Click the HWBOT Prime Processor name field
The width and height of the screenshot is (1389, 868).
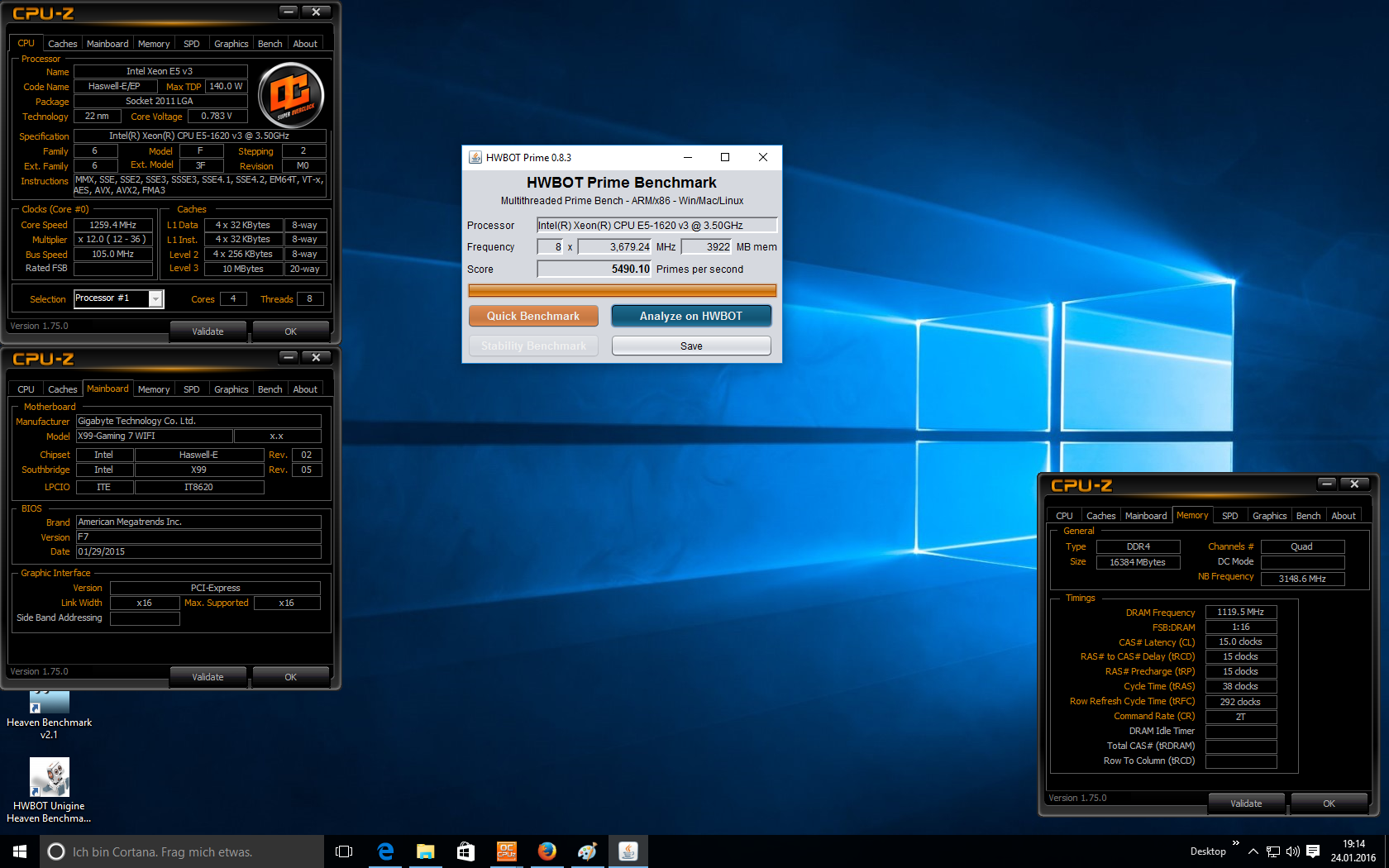tap(657, 225)
